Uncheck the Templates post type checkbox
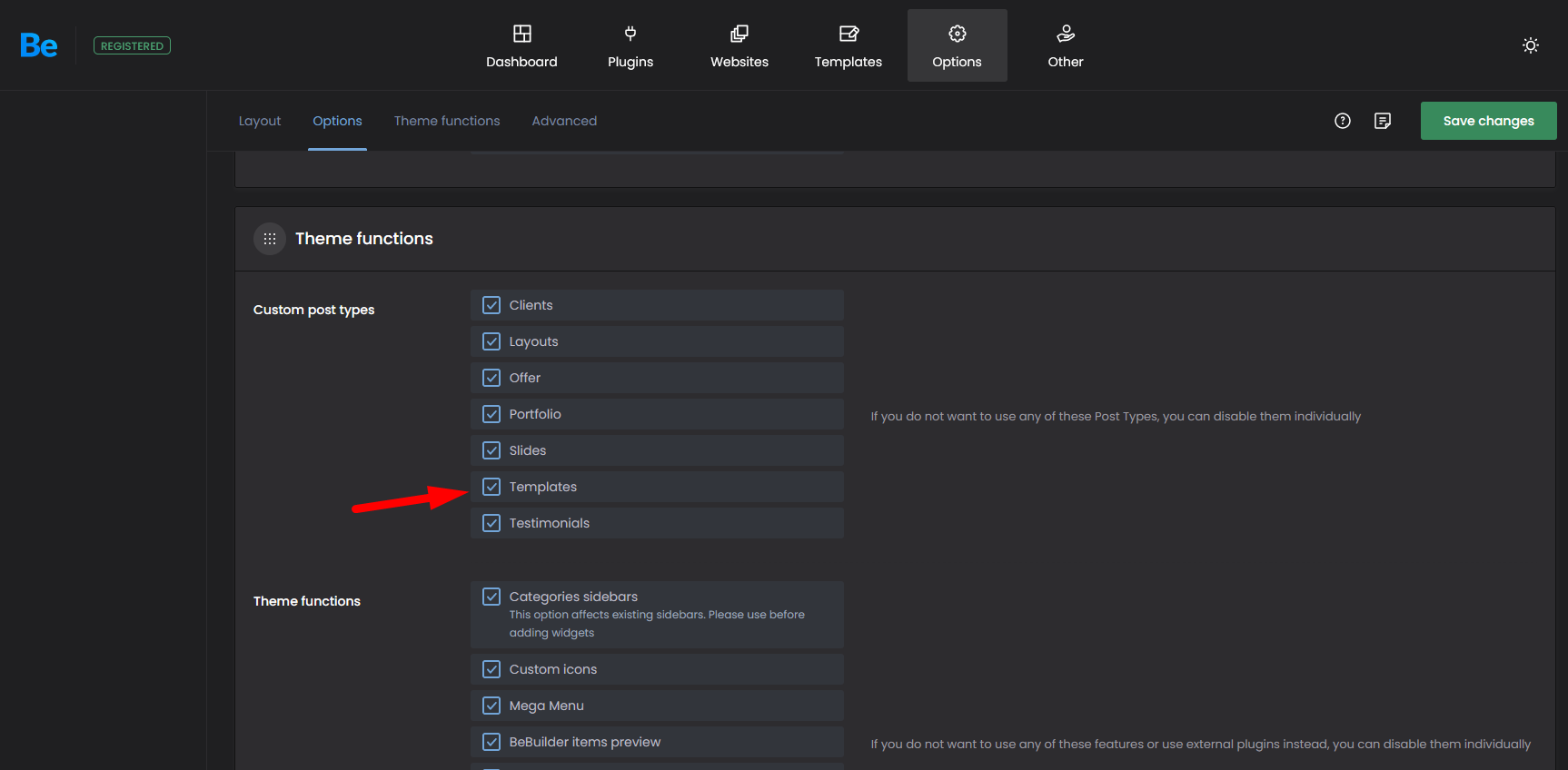The height and width of the screenshot is (770, 1568). (491, 487)
